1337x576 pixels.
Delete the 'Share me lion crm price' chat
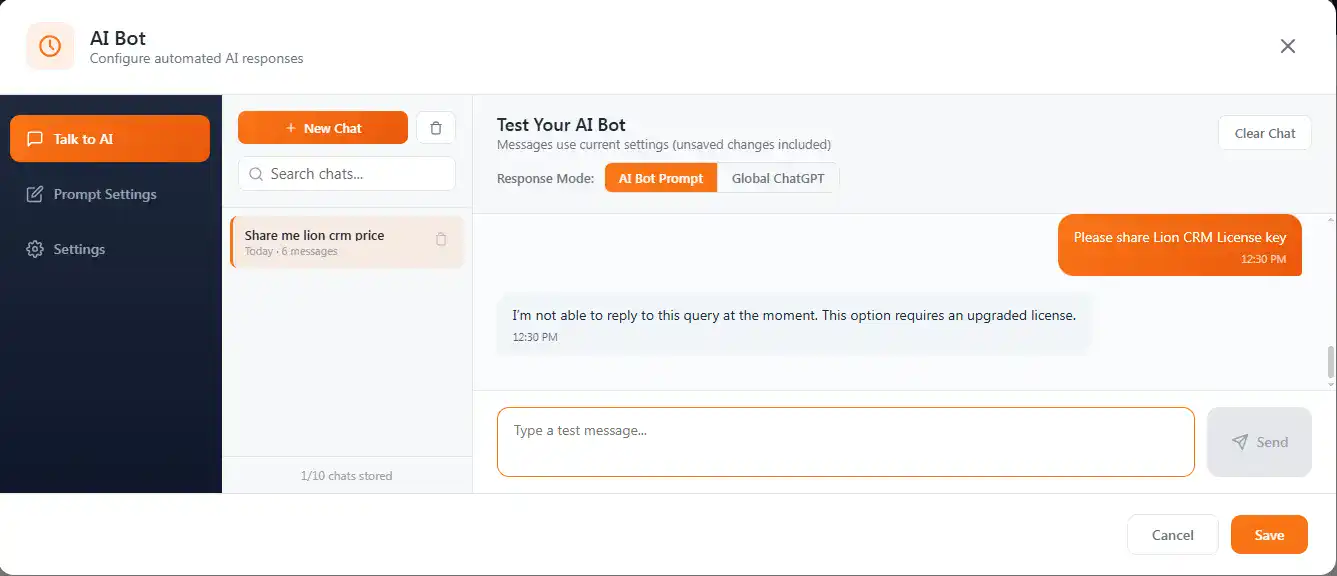click(441, 239)
